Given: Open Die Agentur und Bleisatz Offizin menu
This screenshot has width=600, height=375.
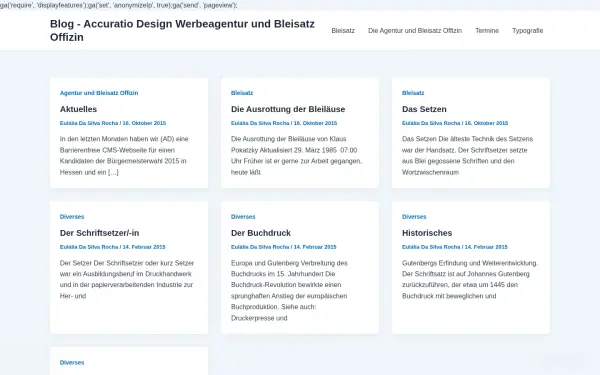Looking at the screenshot, I should (415, 31).
